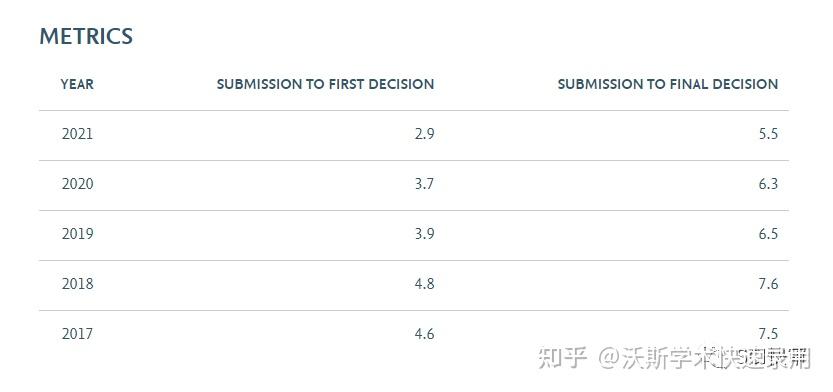Viewport: 833px width, 392px height.
Task: Select the 2019 year cell
Action: click(77, 234)
